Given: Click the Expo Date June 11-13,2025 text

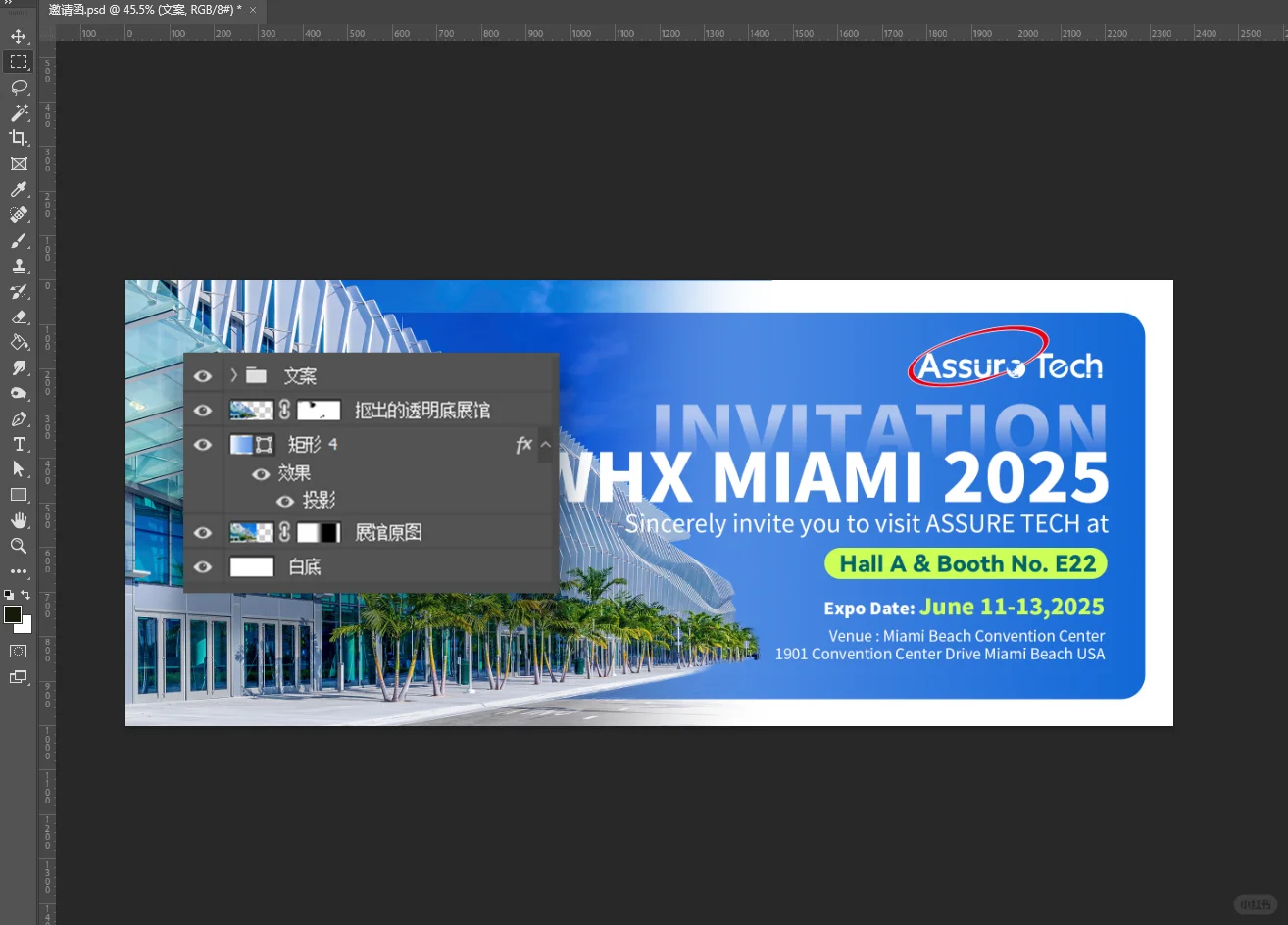Looking at the screenshot, I should 964,608.
